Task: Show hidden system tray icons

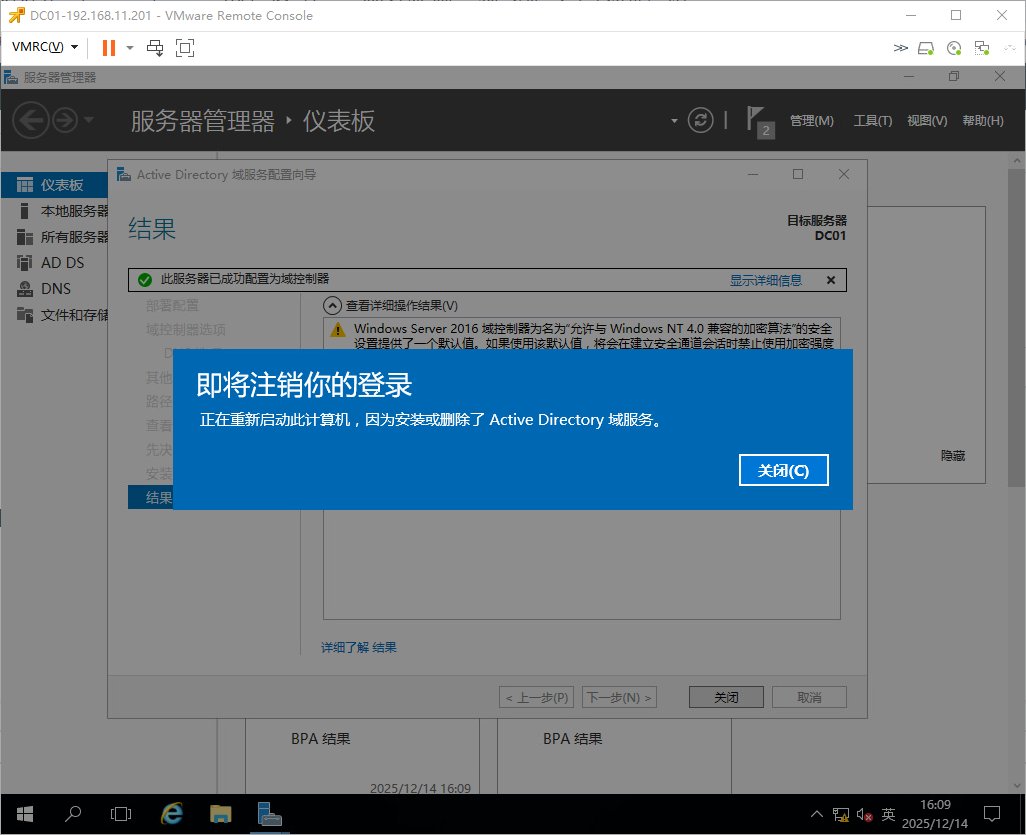Action: pyautogui.click(x=817, y=814)
